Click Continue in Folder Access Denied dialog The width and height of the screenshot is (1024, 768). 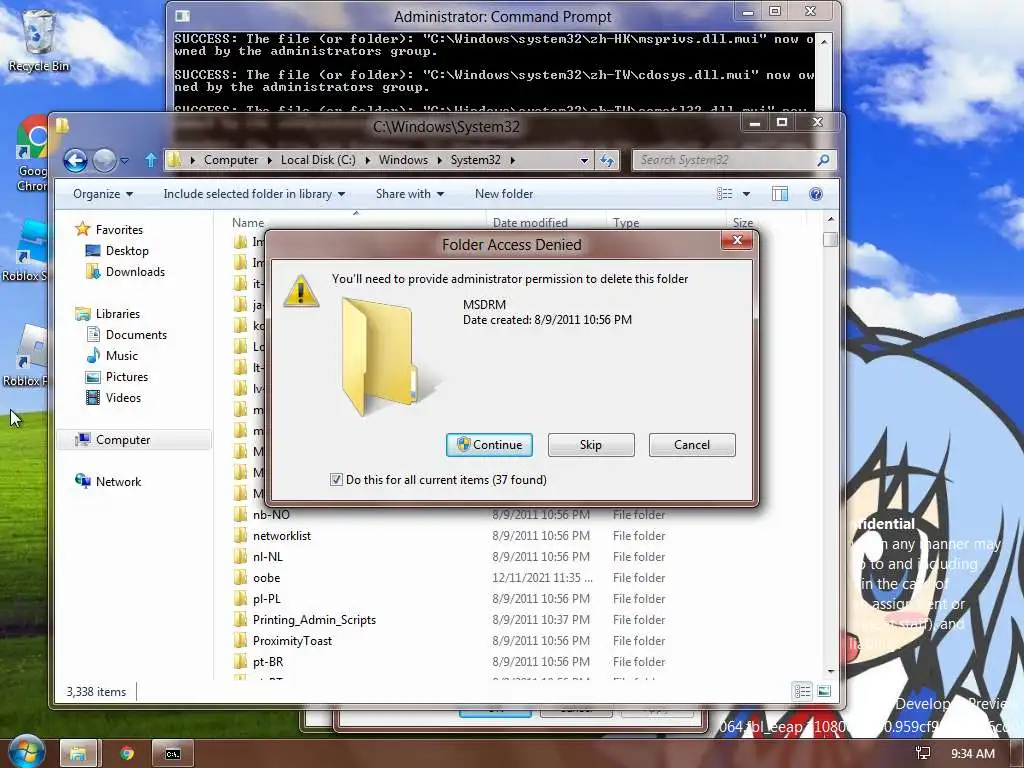pos(489,445)
